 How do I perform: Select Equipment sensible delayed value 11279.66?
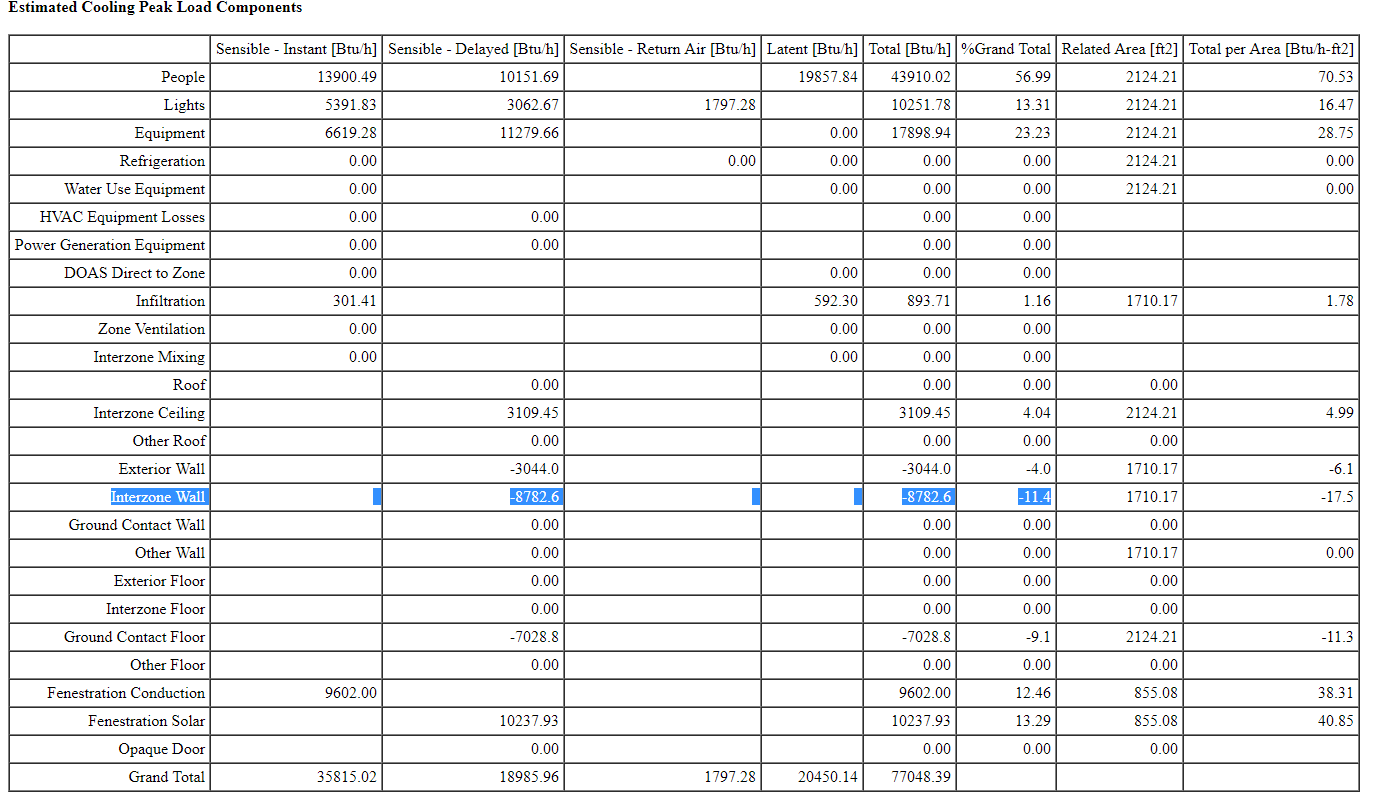coord(529,133)
